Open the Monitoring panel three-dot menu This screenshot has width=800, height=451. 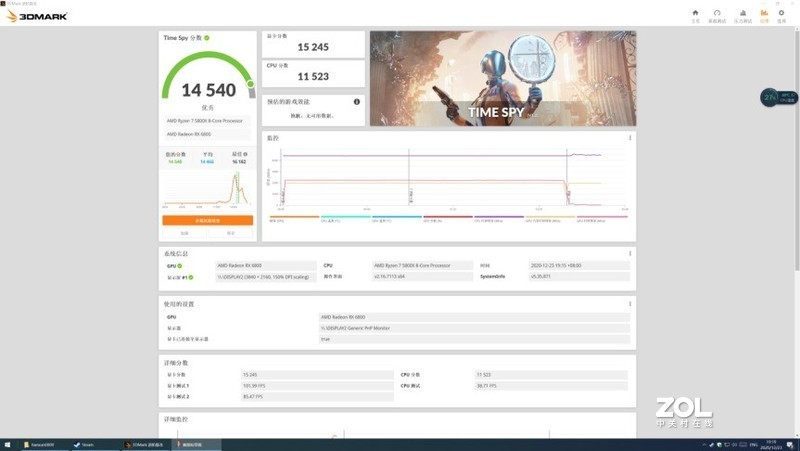[x=630, y=138]
